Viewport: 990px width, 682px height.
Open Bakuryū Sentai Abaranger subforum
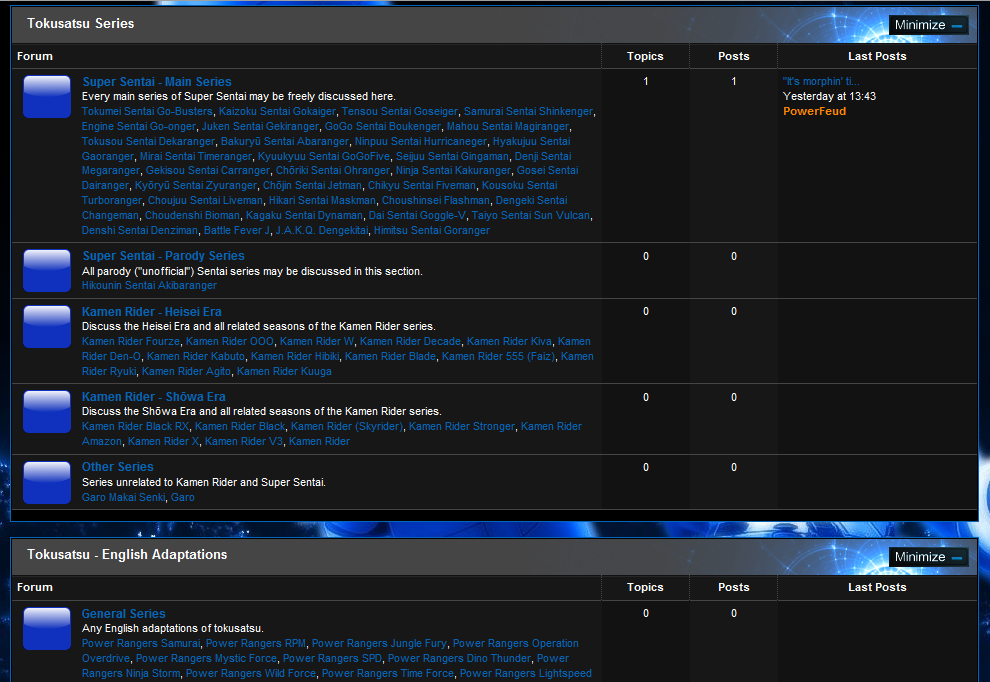[285, 141]
